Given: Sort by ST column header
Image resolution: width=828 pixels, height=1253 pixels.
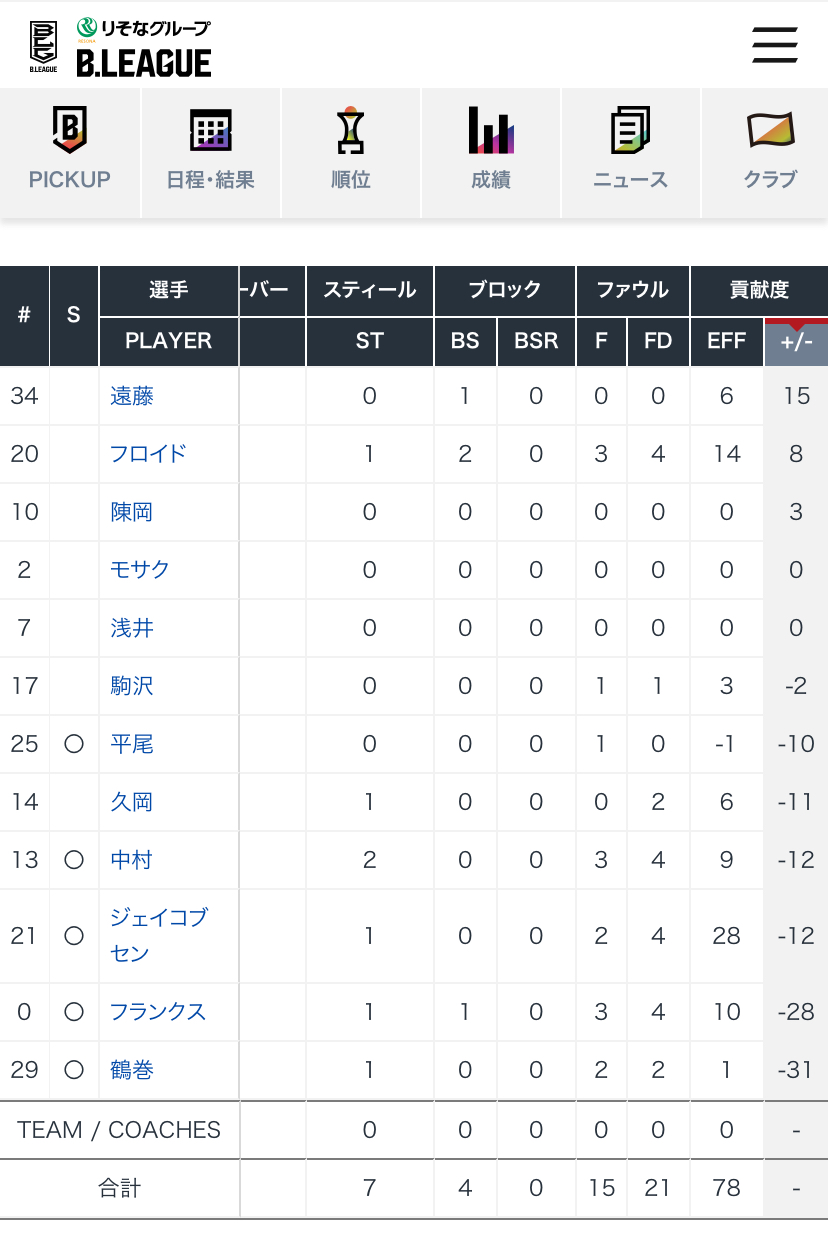Looking at the screenshot, I should pyautogui.click(x=370, y=341).
